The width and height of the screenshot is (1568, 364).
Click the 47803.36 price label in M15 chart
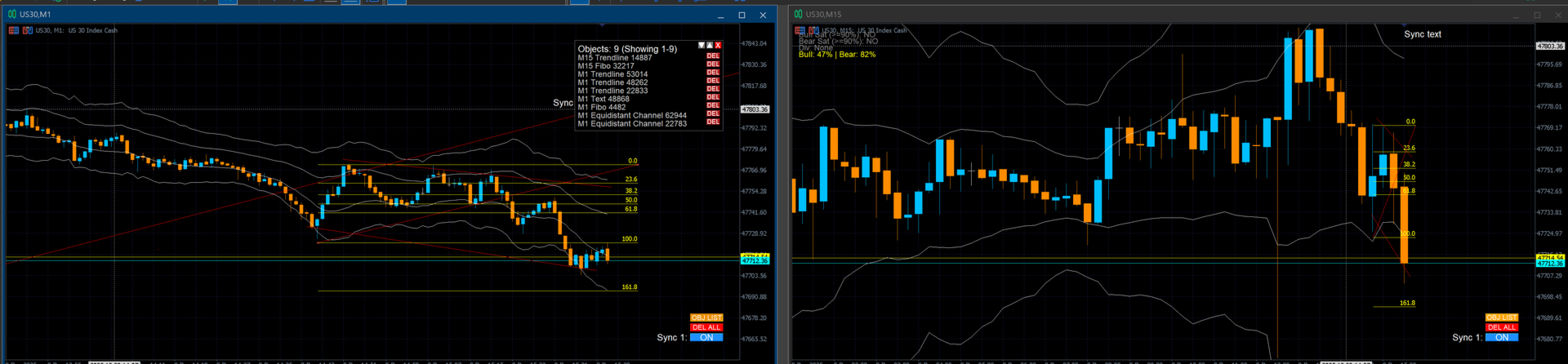(x=1550, y=47)
